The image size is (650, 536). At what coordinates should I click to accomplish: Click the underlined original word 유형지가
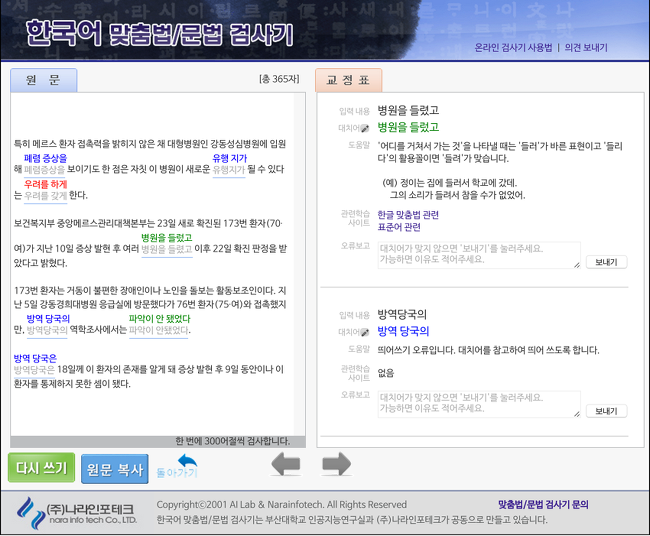[x=229, y=170]
